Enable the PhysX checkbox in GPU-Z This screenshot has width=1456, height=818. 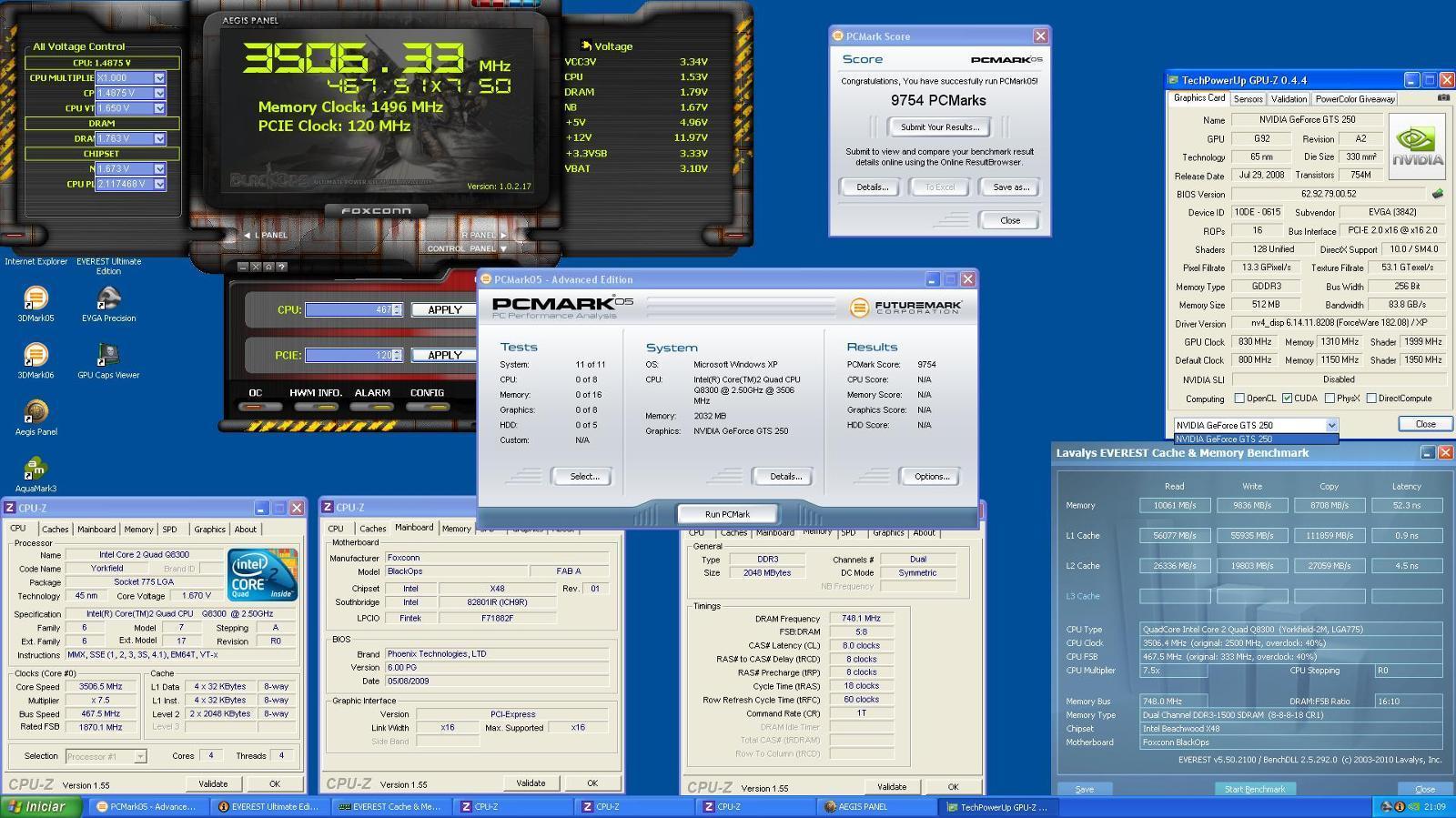pos(1330,399)
